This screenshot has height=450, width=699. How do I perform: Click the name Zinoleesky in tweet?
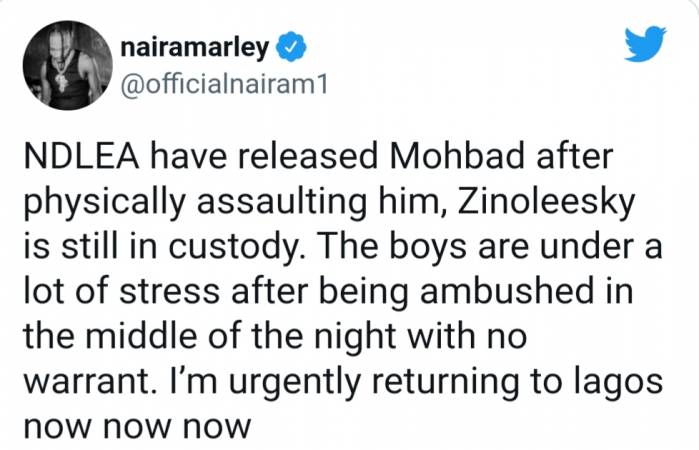pyautogui.click(x=545, y=203)
